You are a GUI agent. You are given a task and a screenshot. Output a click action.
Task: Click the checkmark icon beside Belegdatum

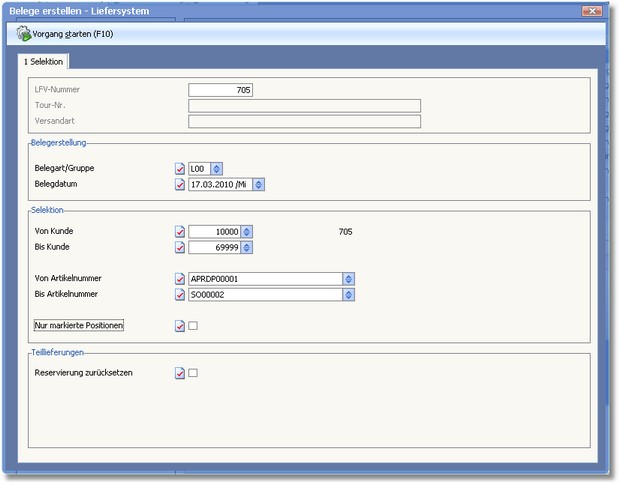180,185
